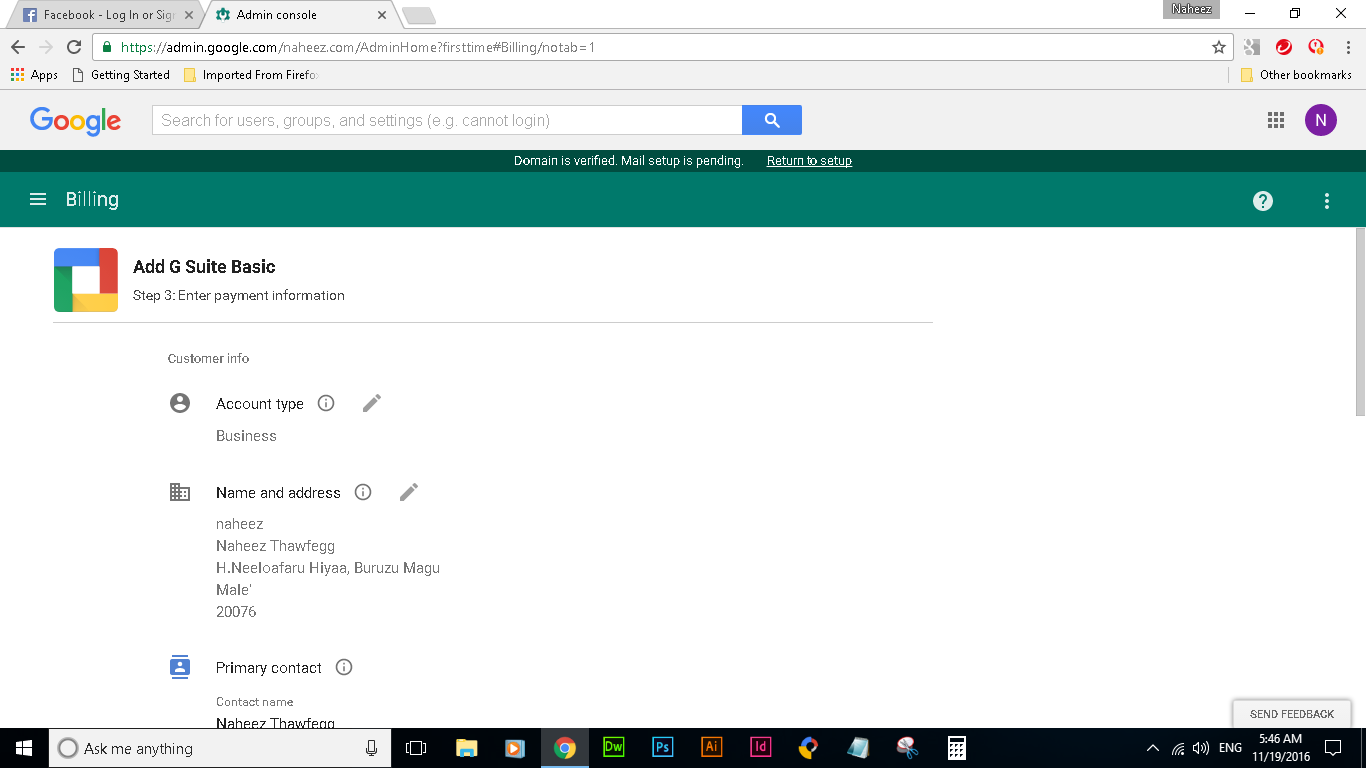The image size is (1366, 768).
Task: Bookmark this page with the star icon
Action: 1219,47
